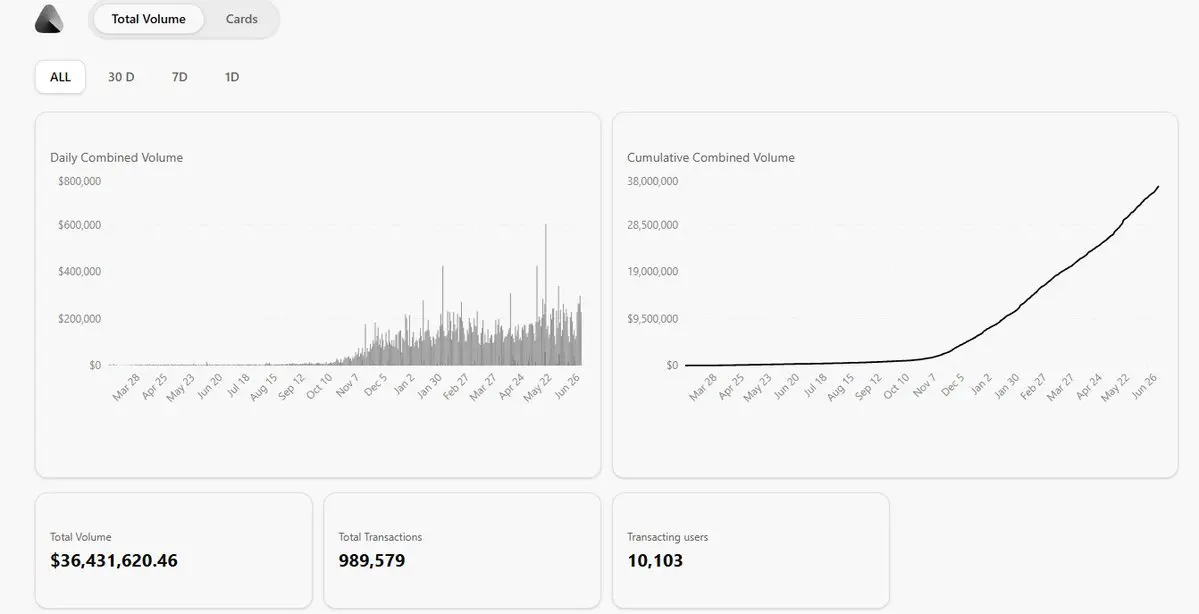1199x614 pixels.
Task: Set the range to 1D
Action: (x=232, y=77)
